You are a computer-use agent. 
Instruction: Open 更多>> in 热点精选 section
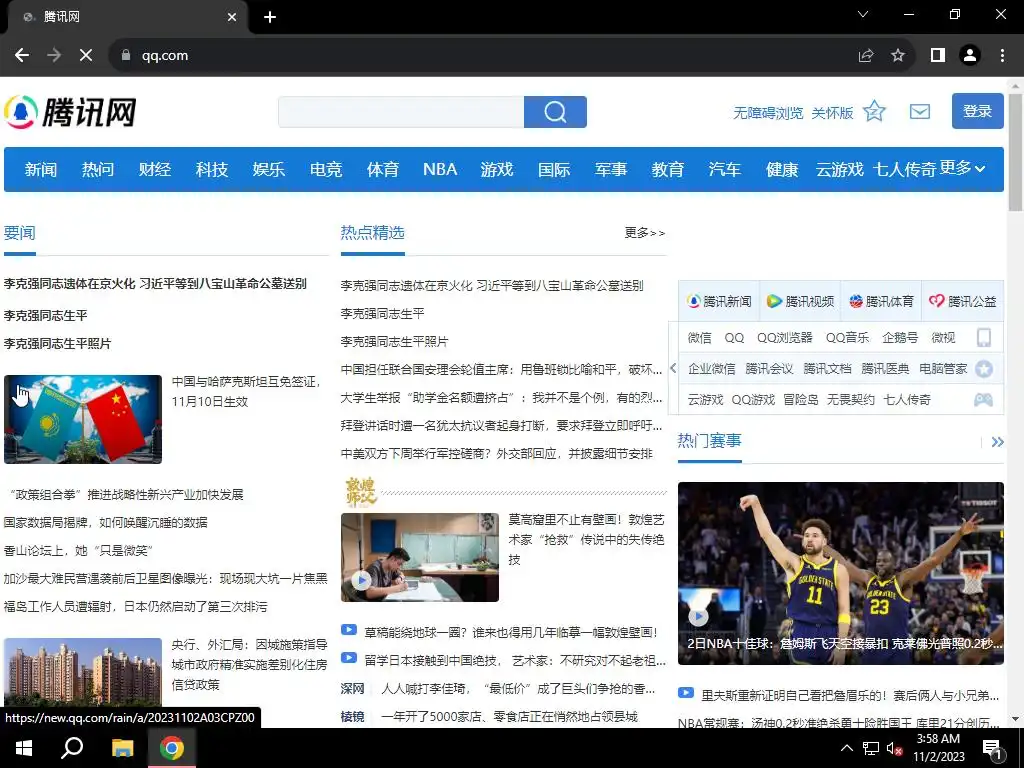pos(645,233)
